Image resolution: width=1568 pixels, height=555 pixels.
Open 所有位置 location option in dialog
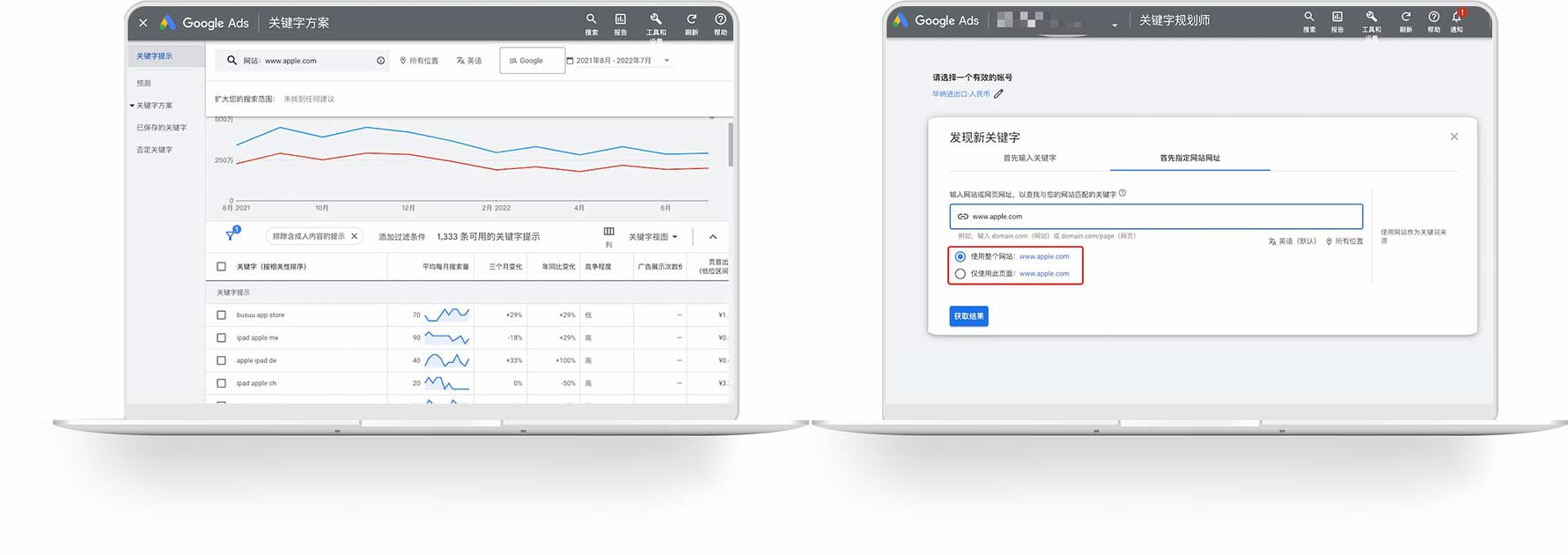tap(1344, 241)
